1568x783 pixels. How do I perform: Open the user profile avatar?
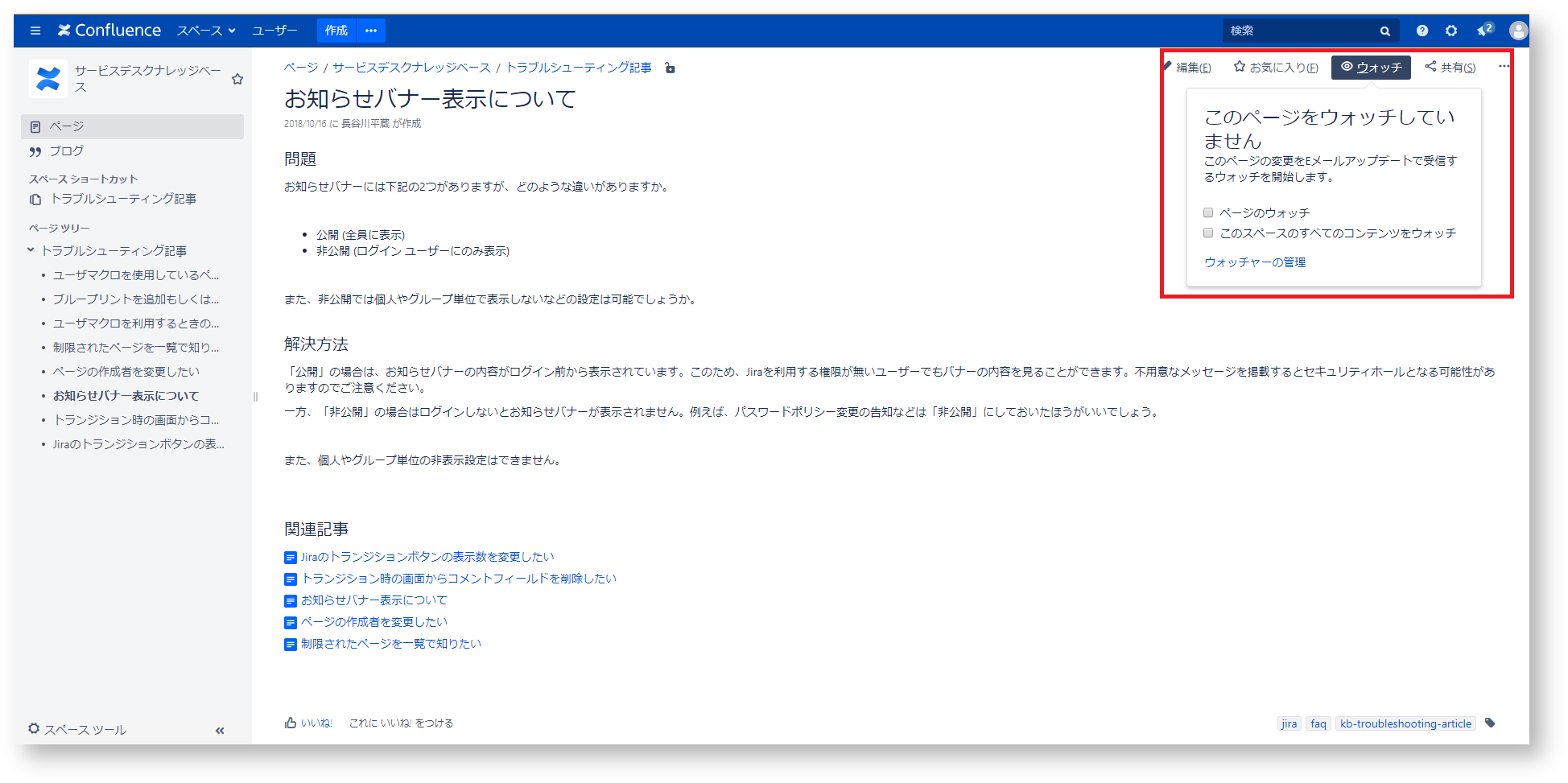click(1518, 31)
